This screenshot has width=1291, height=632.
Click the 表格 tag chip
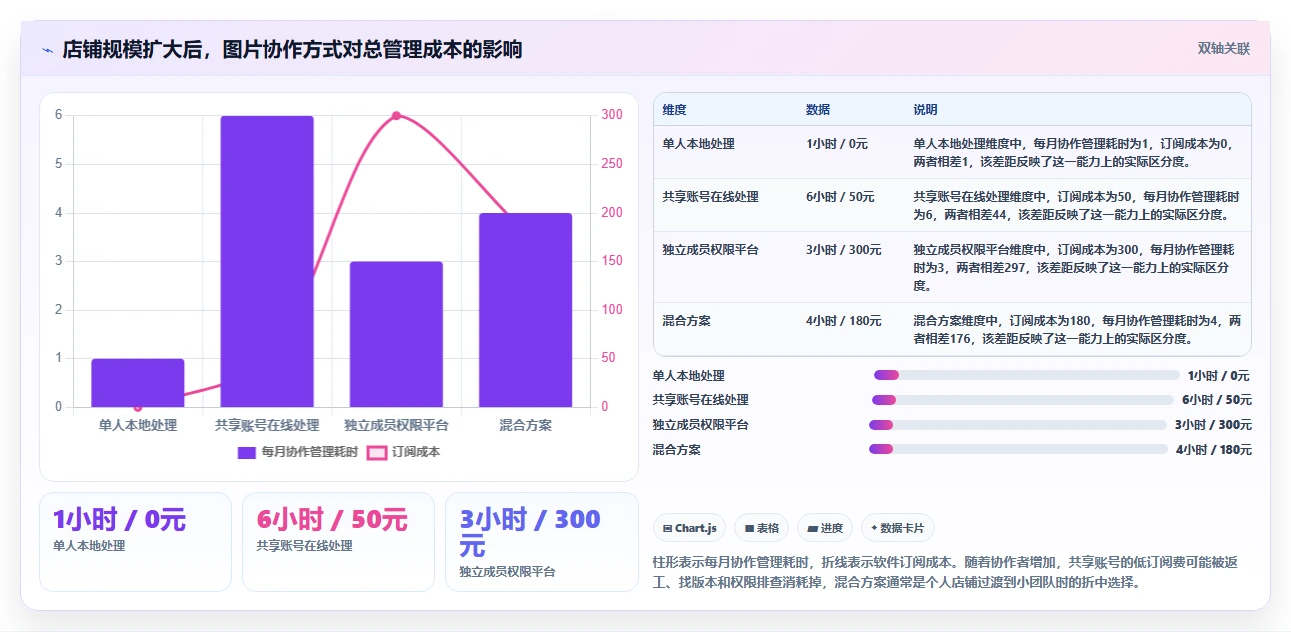[x=762, y=528]
